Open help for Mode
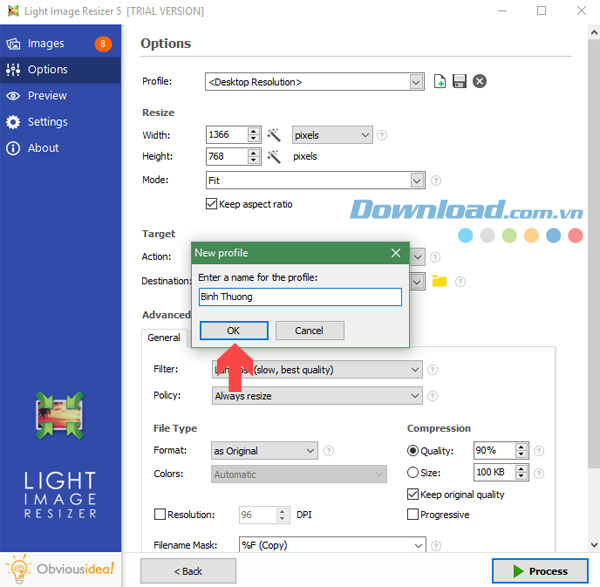This screenshot has width=600, height=587. (436, 180)
